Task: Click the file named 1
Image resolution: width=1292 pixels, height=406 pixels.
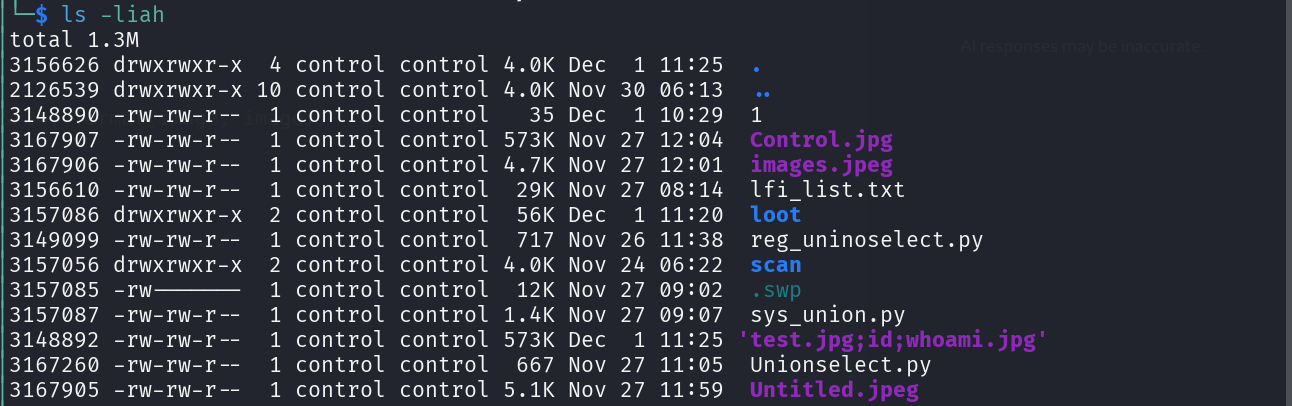Action: point(756,115)
